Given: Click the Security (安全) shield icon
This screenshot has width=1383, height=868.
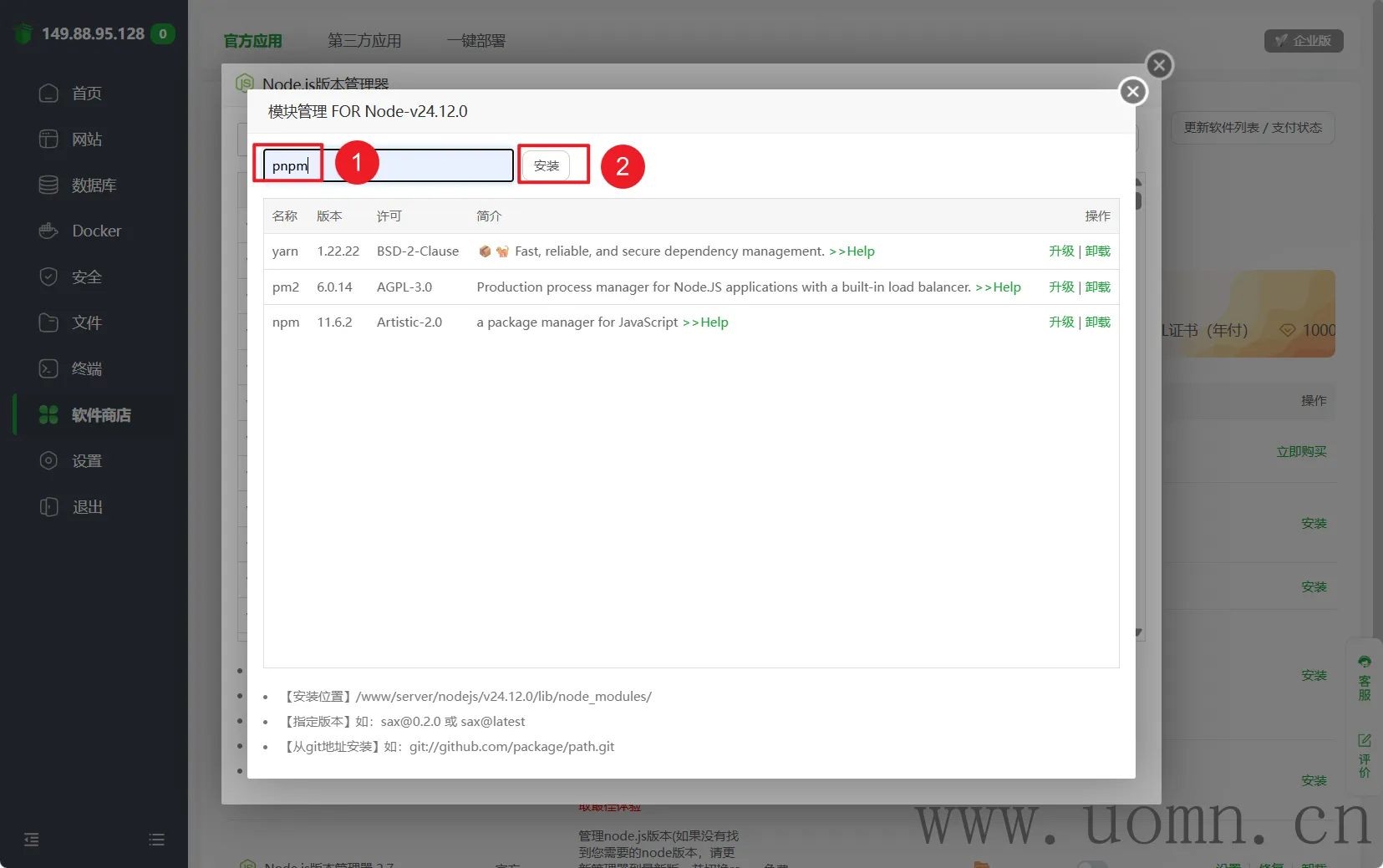Looking at the screenshot, I should point(48,277).
